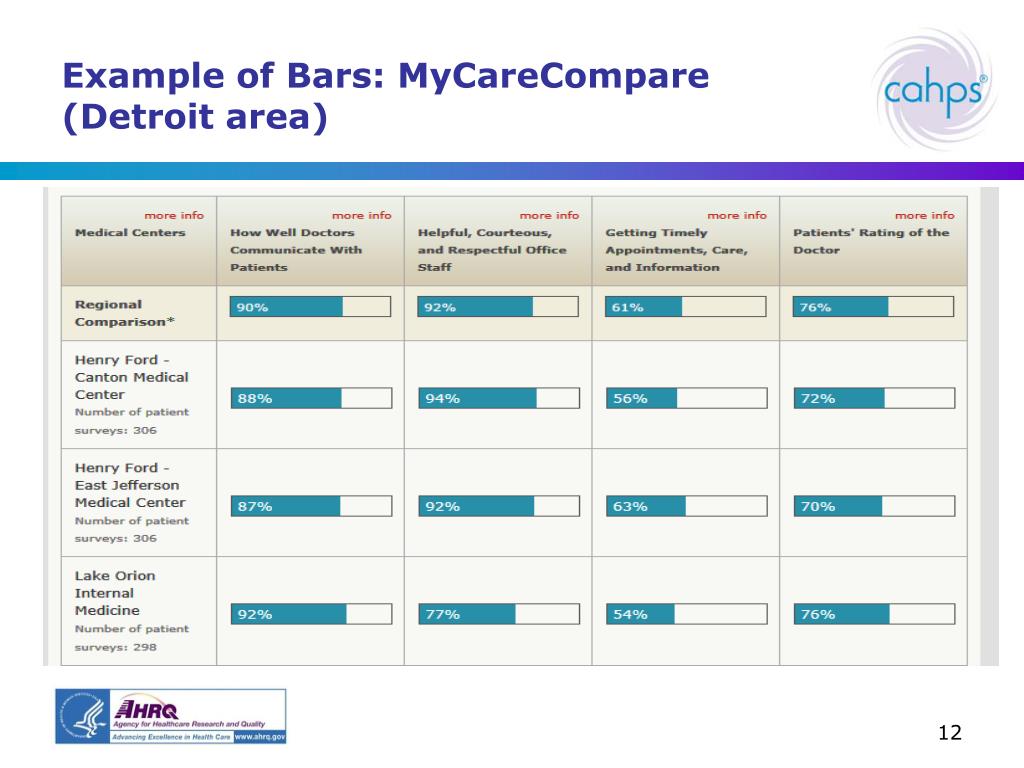Click Canton Medical Center 72% bar
Image resolution: width=1024 pixels, height=768 pixels.
click(874, 398)
